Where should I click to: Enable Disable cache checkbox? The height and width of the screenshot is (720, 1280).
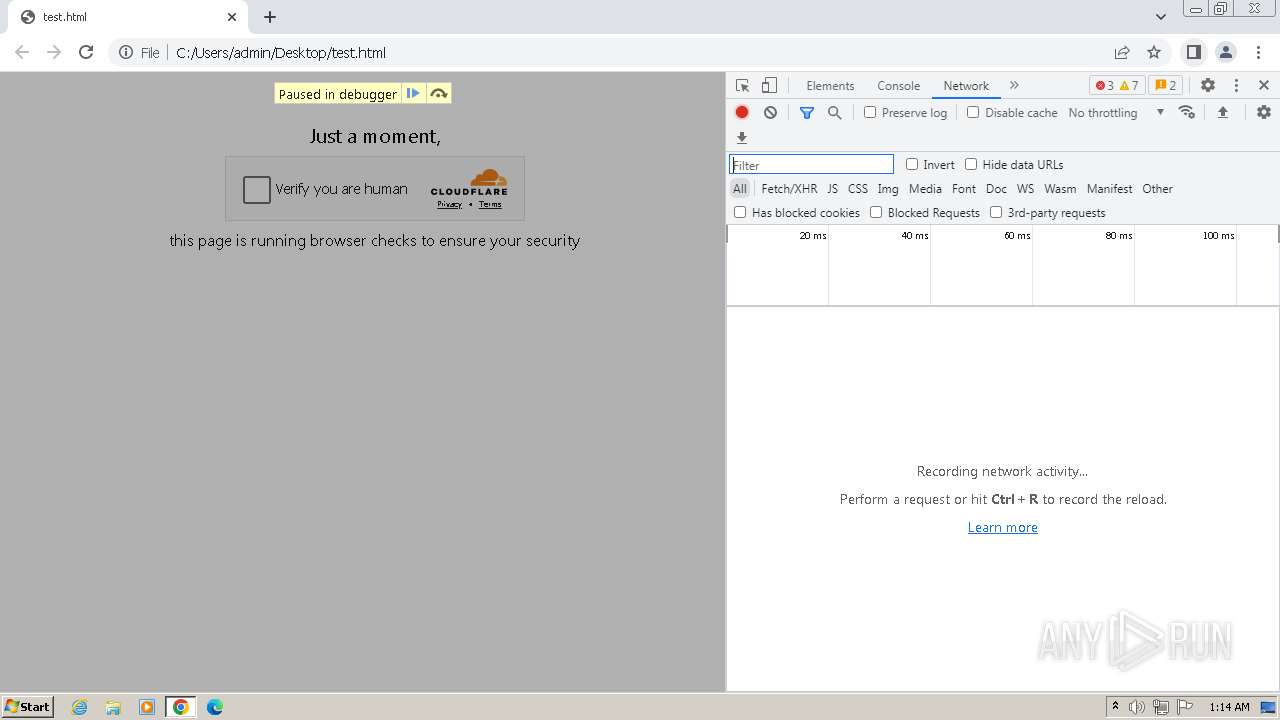point(973,112)
